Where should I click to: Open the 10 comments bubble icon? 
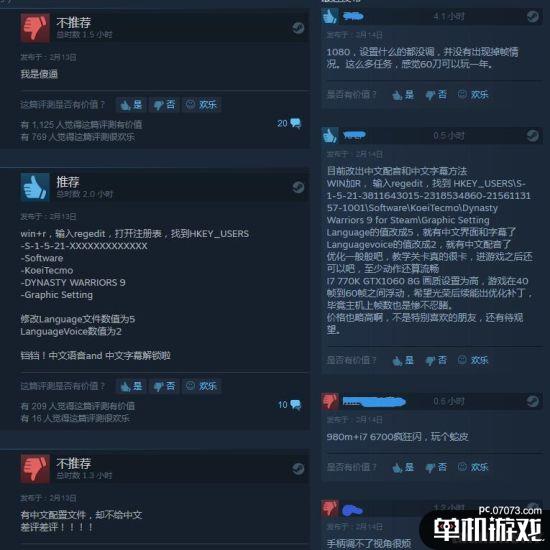[295, 405]
